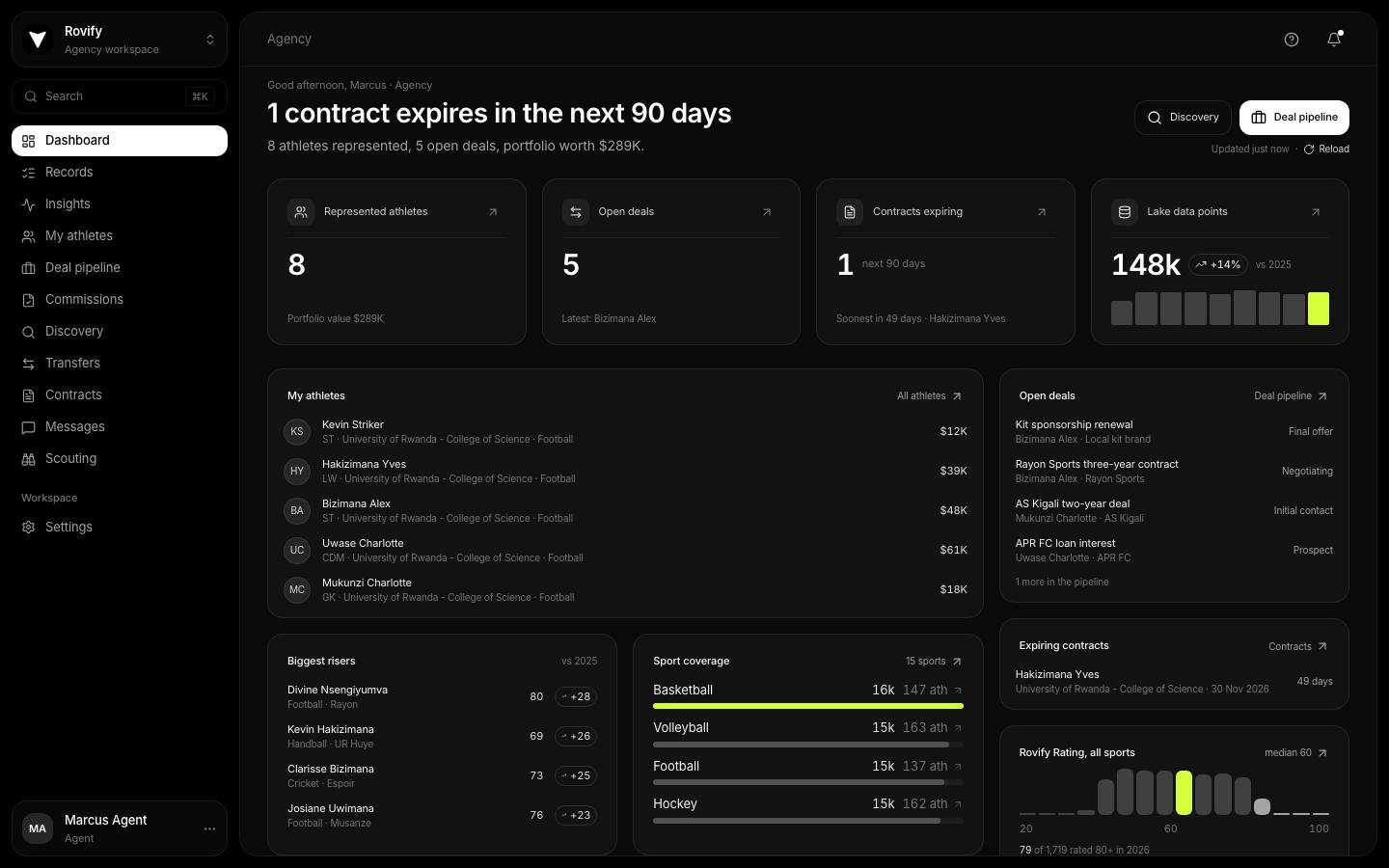Viewport: 1389px width, 868px height.
Task: Click Kevin Striker's KS avatar
Action: [x=297, y=432]
